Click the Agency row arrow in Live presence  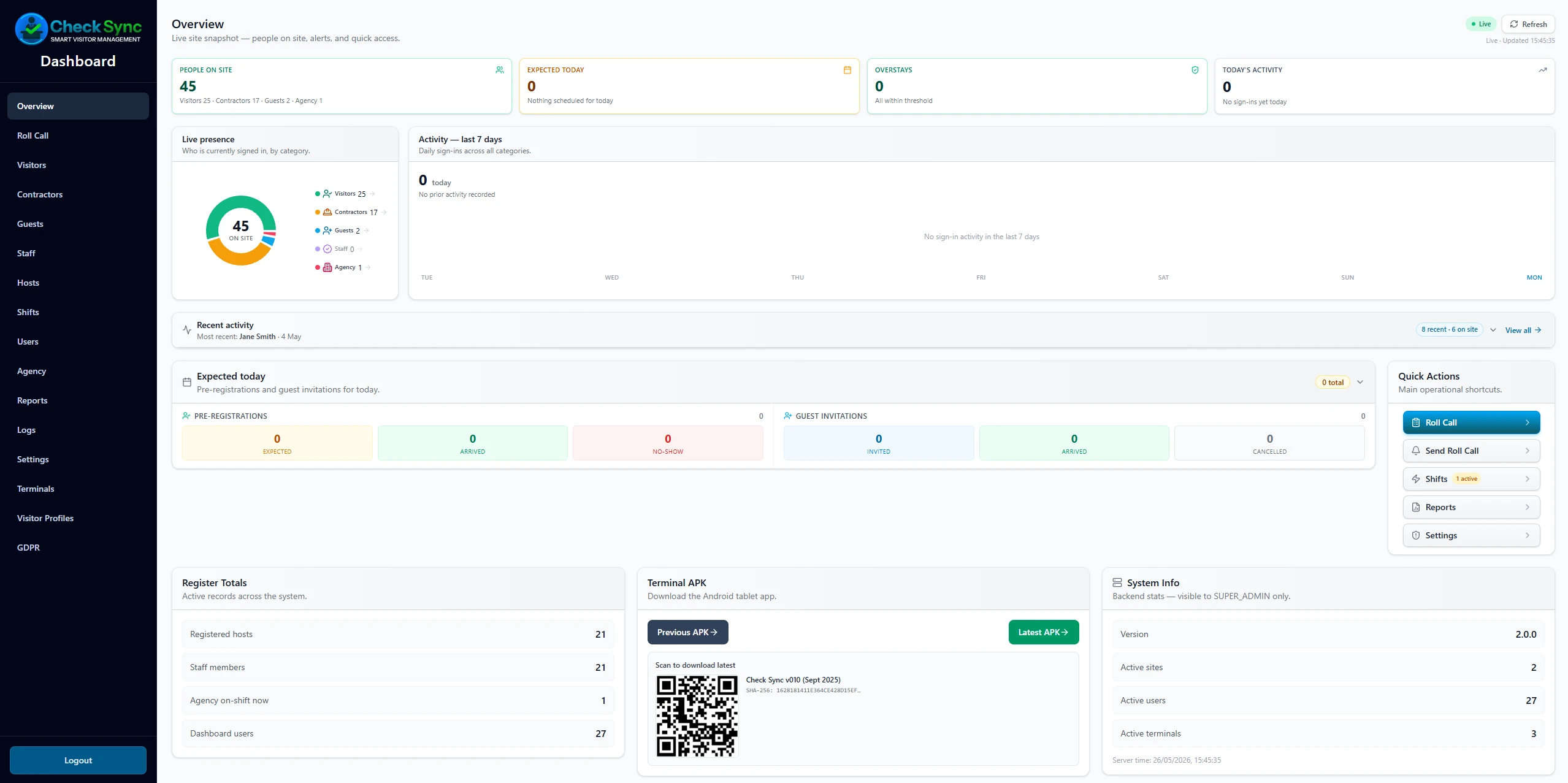pyautogui.click(x=368, y=267)
